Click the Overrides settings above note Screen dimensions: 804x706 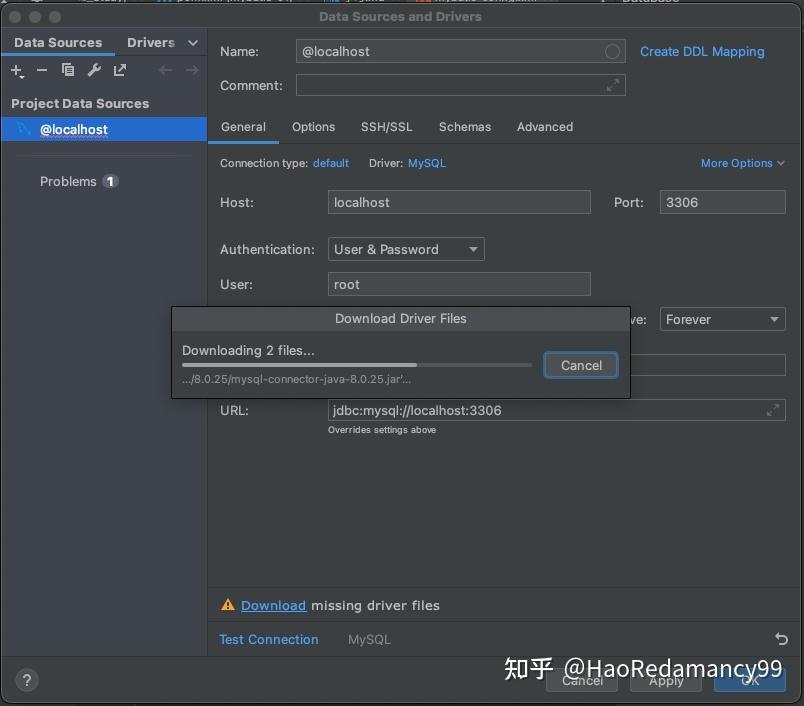coord(382,430)
